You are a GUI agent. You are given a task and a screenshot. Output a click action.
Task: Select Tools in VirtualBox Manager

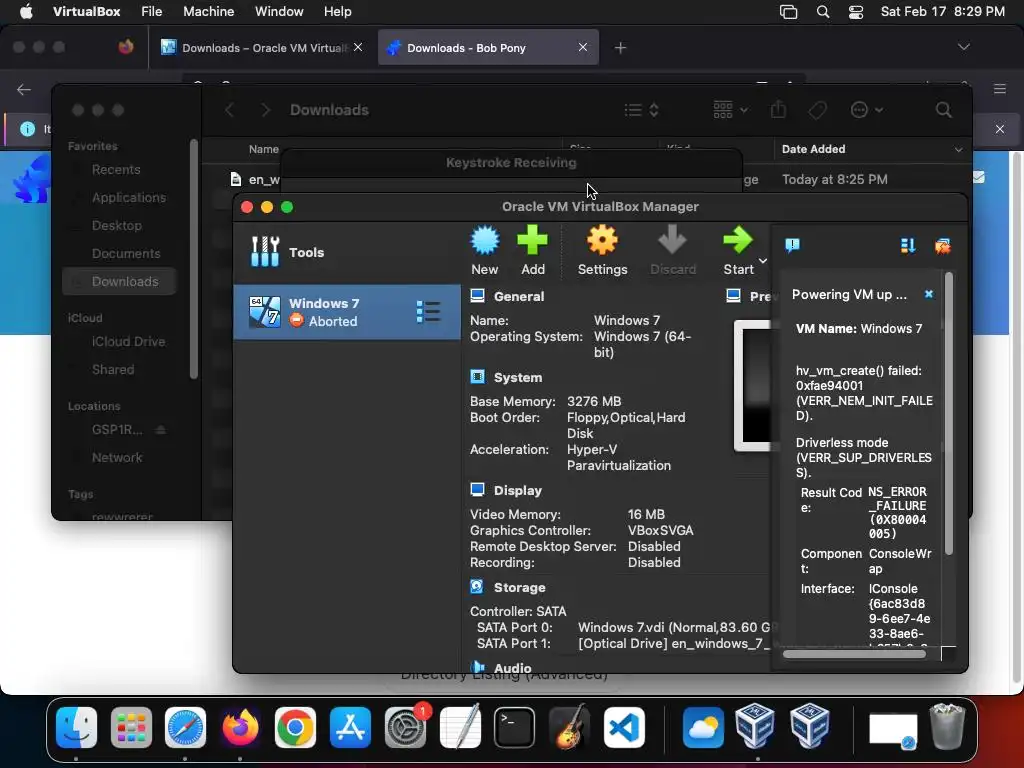pyautogui.click(x=347, y=252)
